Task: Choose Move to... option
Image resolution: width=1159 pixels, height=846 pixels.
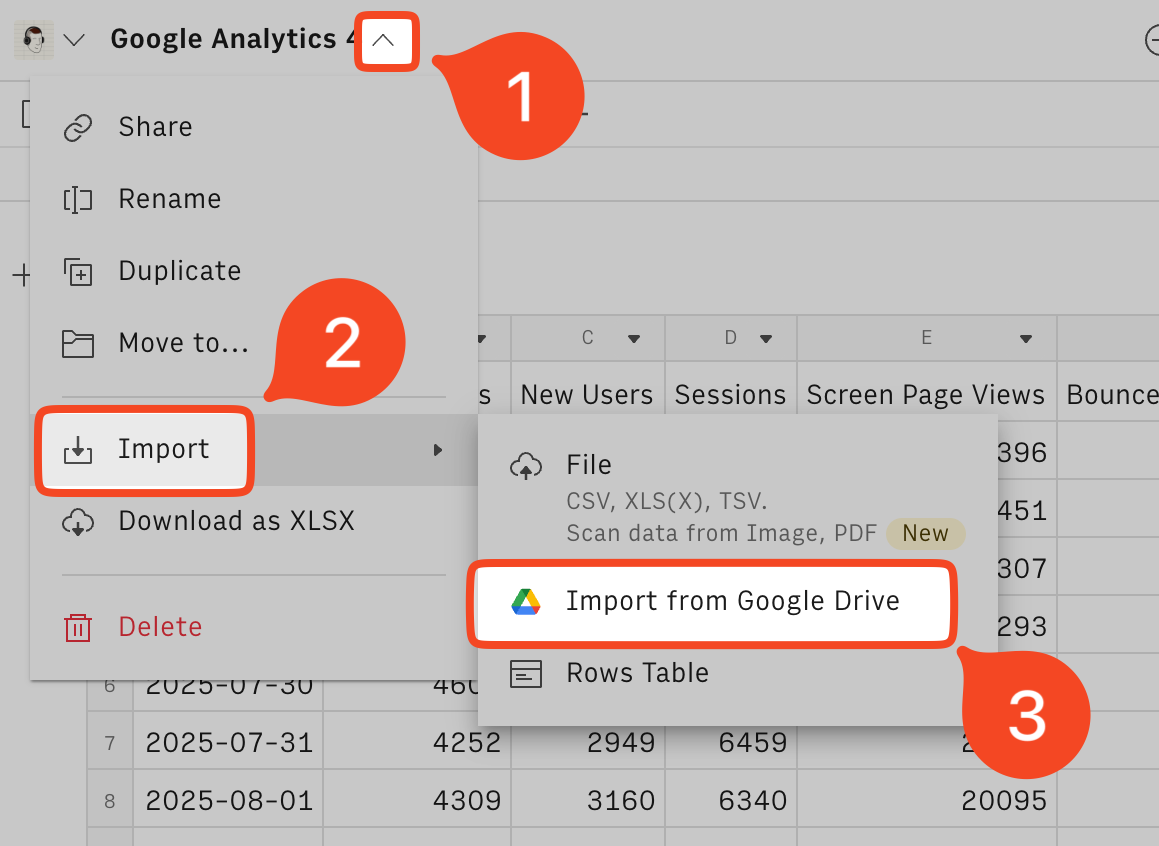Action: [254, 343]
